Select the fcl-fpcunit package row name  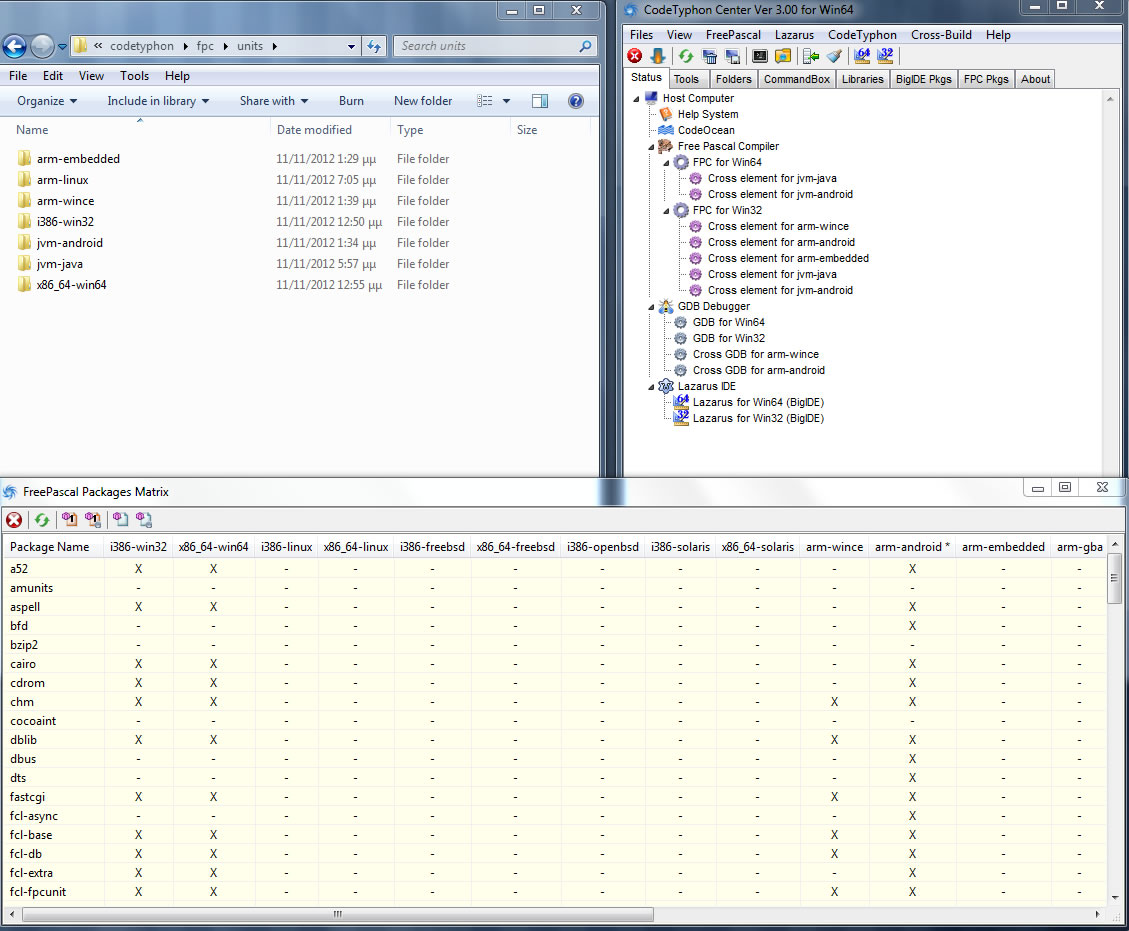click(38, 891)
